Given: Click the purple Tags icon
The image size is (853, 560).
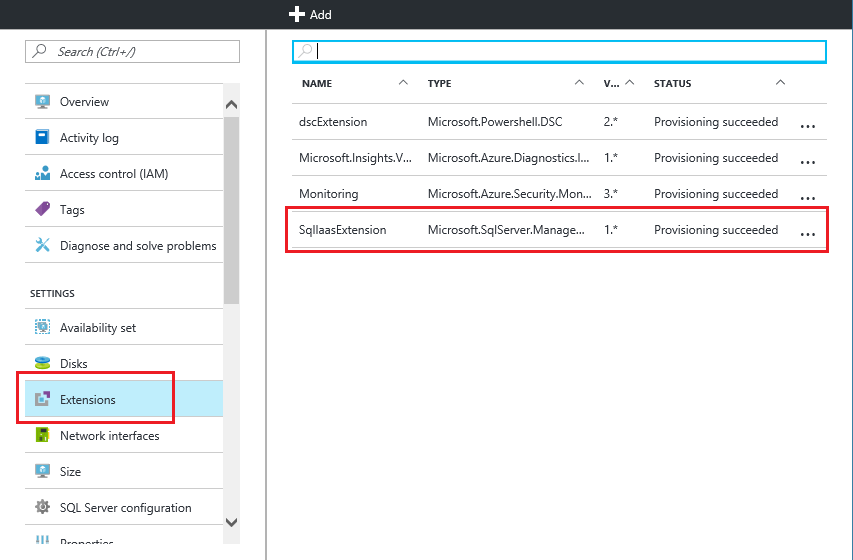Looking at the screenshot, I should 42,209.
